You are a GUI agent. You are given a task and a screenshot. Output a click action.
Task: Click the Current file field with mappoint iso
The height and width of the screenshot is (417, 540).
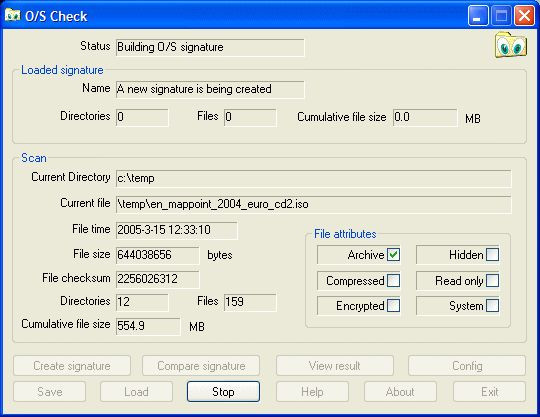coord(313,205)
